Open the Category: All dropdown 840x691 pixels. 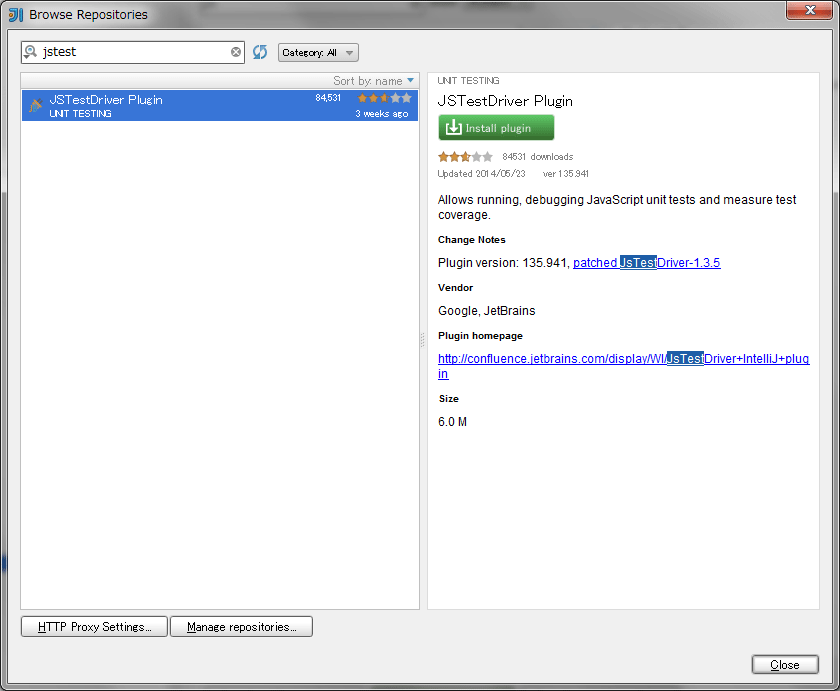click(x=318, y=52)
